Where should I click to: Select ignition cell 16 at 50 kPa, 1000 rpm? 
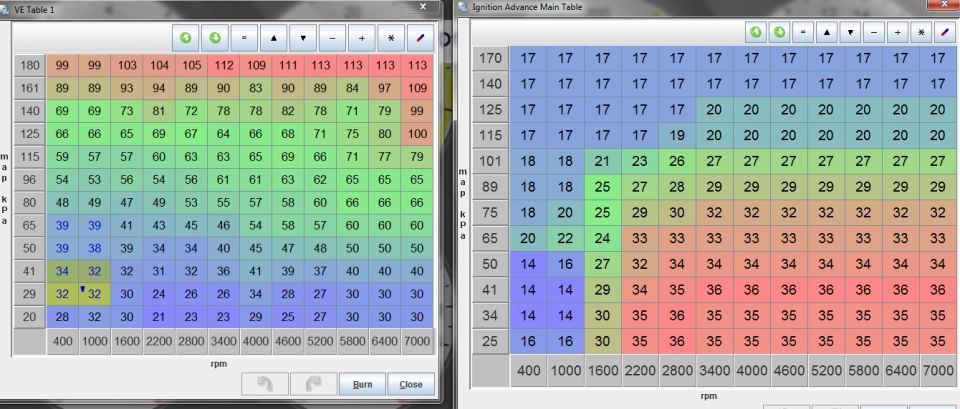point(565,264)
